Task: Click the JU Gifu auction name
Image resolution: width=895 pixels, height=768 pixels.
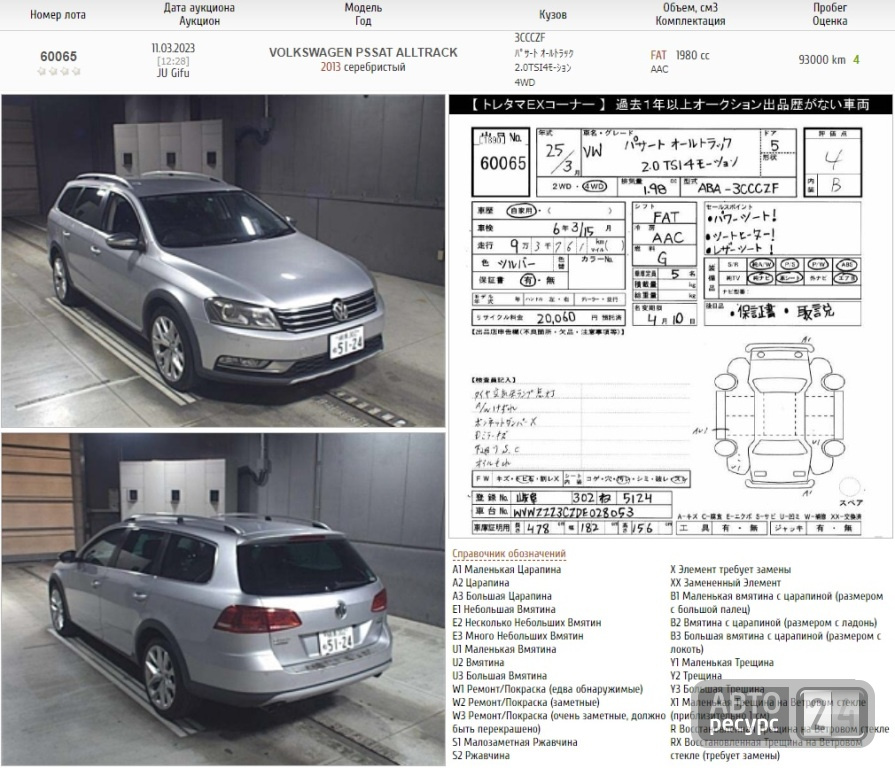Action: pyautogui.click(x=173, y=73)
